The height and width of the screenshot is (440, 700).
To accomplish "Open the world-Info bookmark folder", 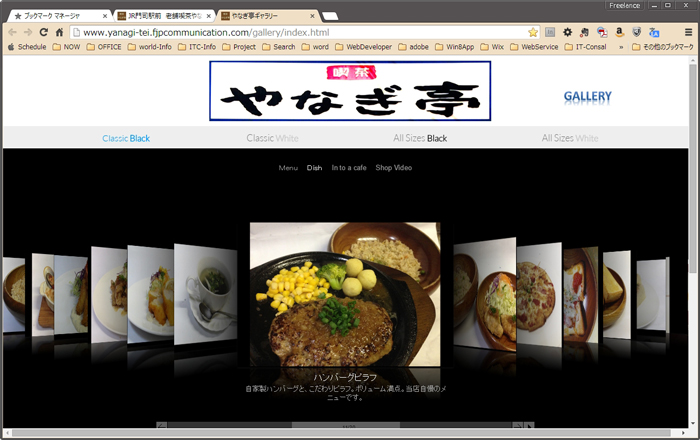I will [149, 47].
